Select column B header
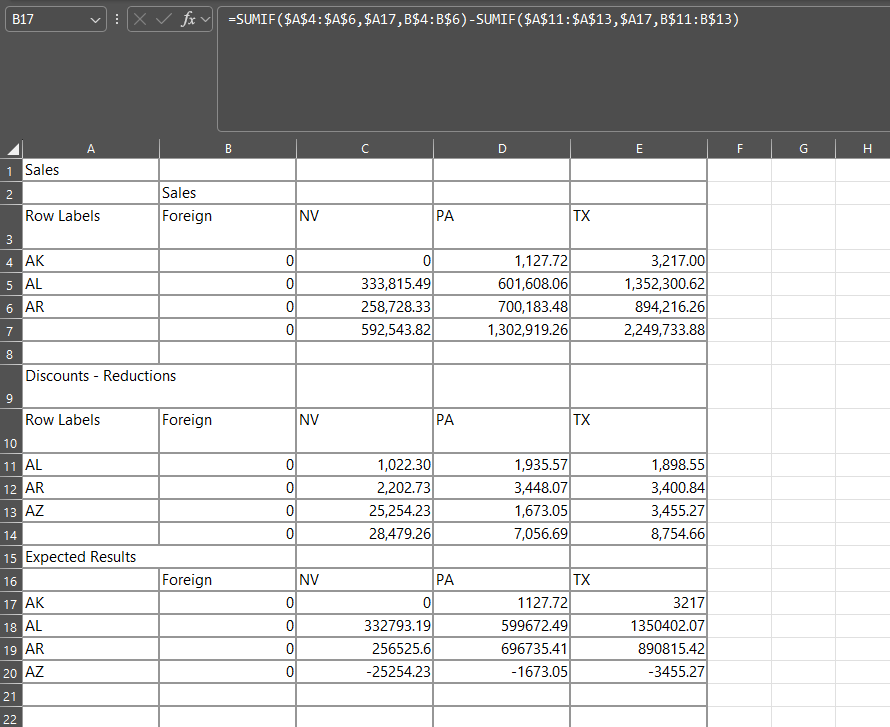Screen dimensions: 890x727 pyautogui.click(x=228, y=149)
